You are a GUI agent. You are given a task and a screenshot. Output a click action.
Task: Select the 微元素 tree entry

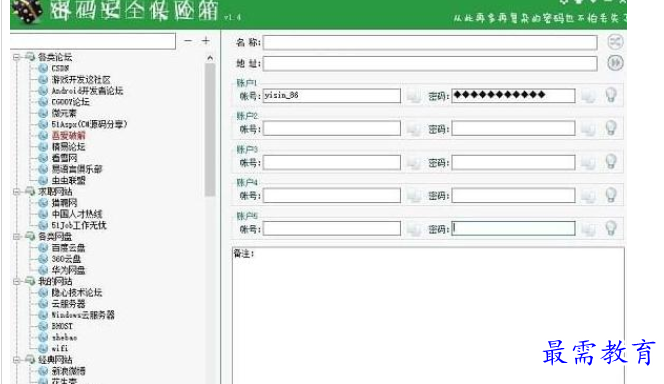(64, 113)
